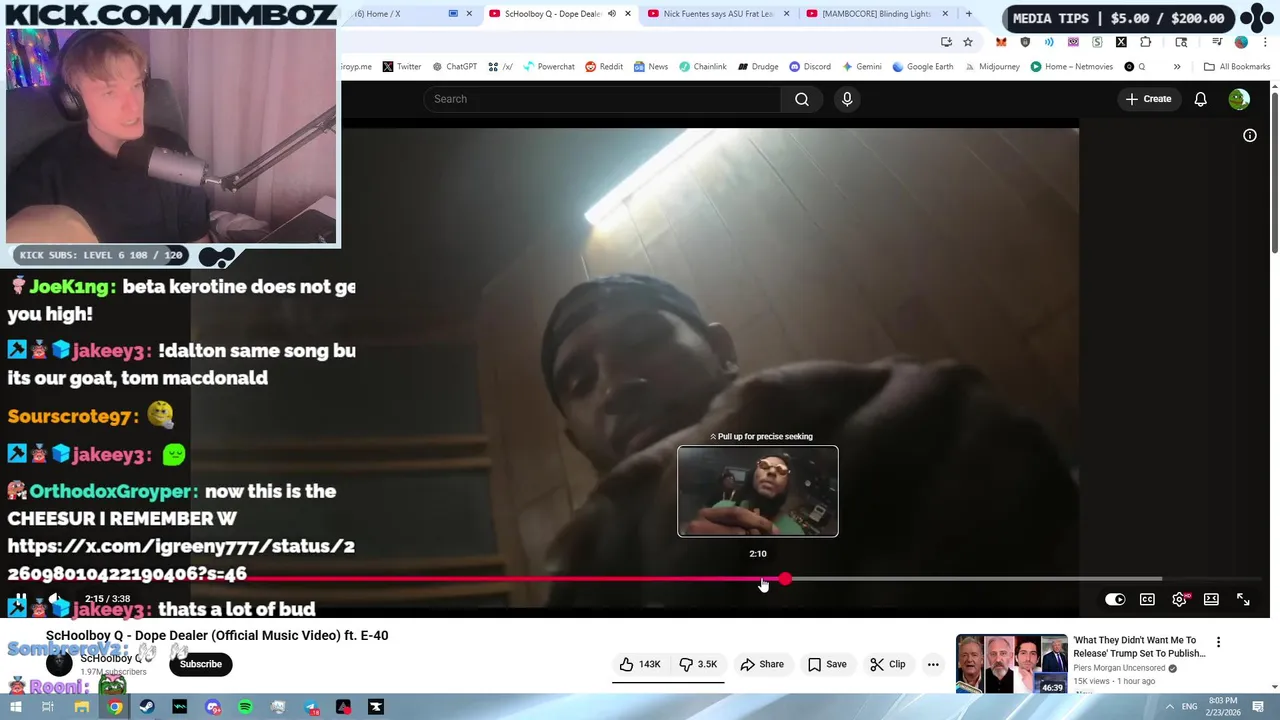Click the video info card icon

click(1250, 136)
